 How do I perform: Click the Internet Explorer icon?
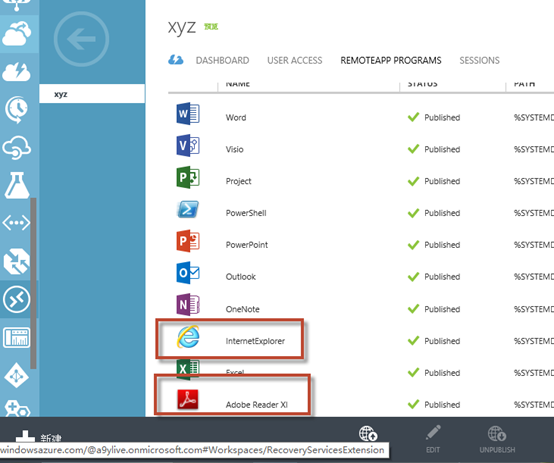click(188, 337)
